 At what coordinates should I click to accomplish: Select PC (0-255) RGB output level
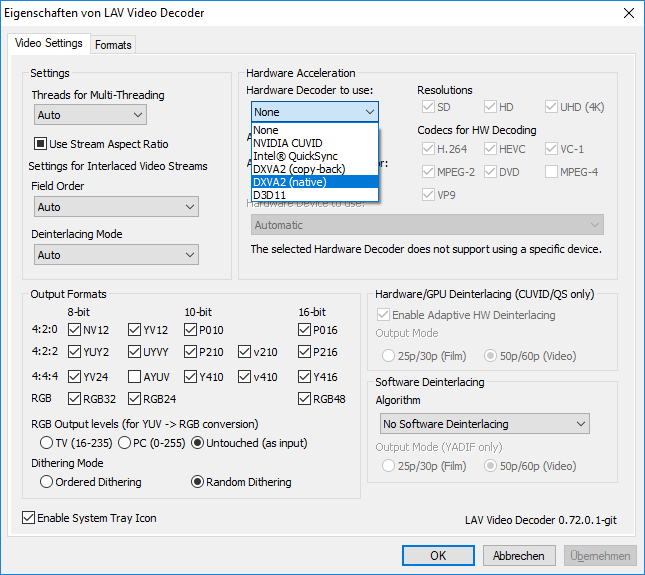pos(125,443)
